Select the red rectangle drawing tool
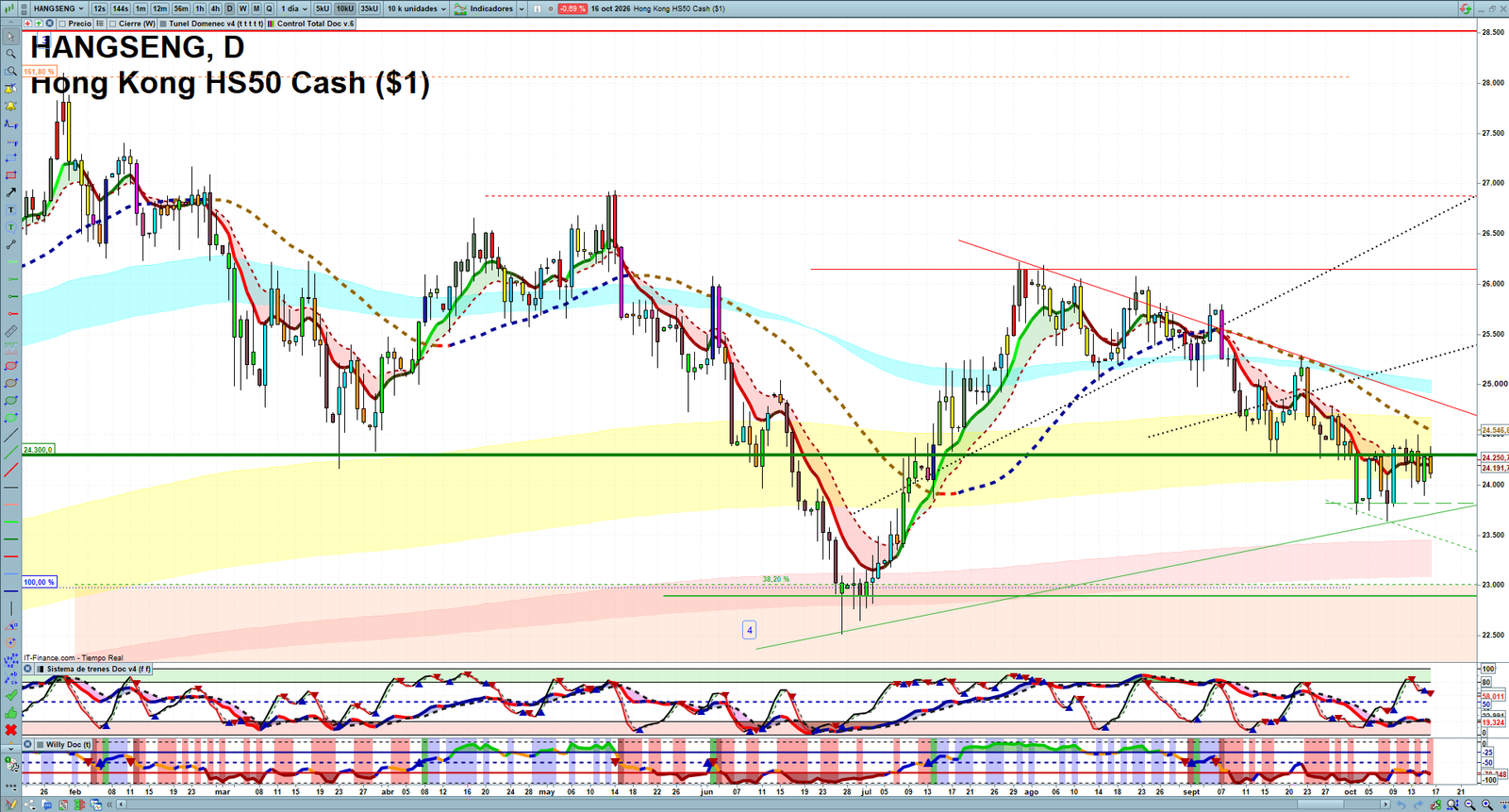 pos(10,175)
